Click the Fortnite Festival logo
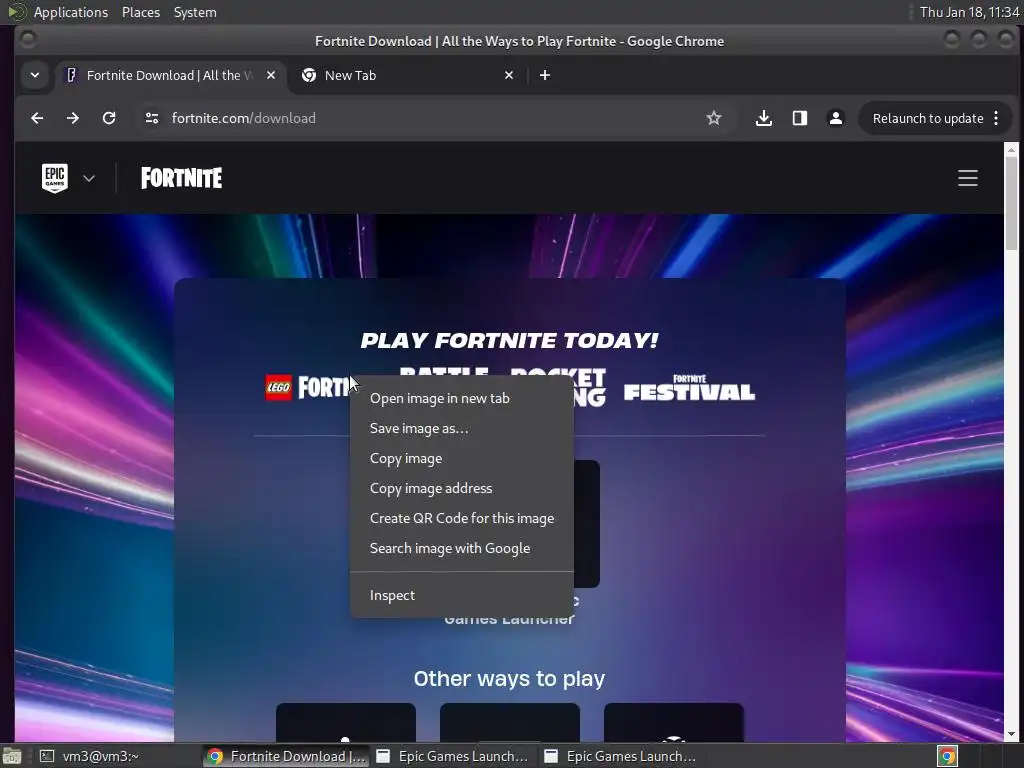The width and height of the screenshot is (1024, 768). point(690,387)
